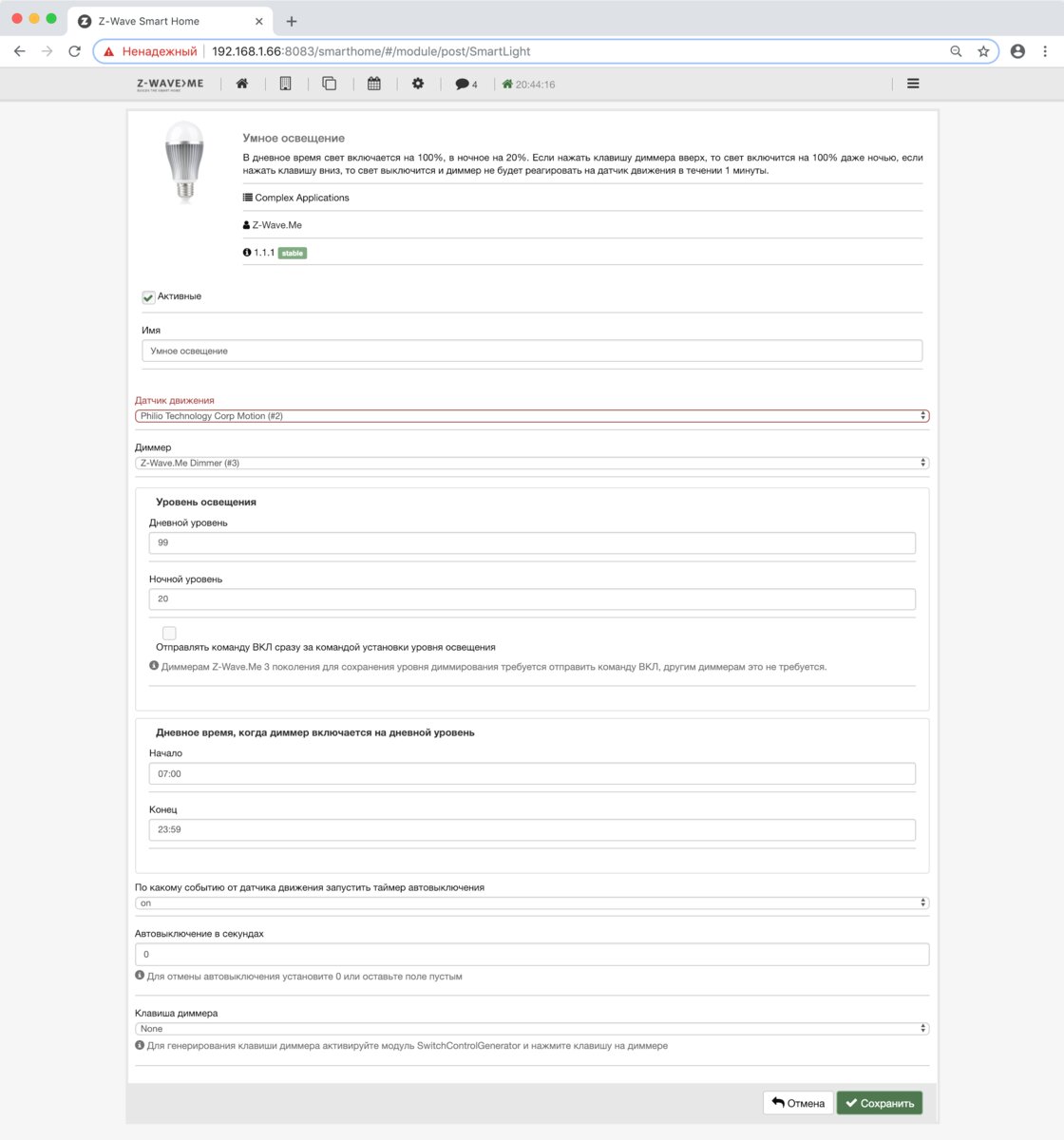Open the rooms building icon
The width and height of the screenshot is (1064, 1140).
pyautogui.click(x=285, y=84)
